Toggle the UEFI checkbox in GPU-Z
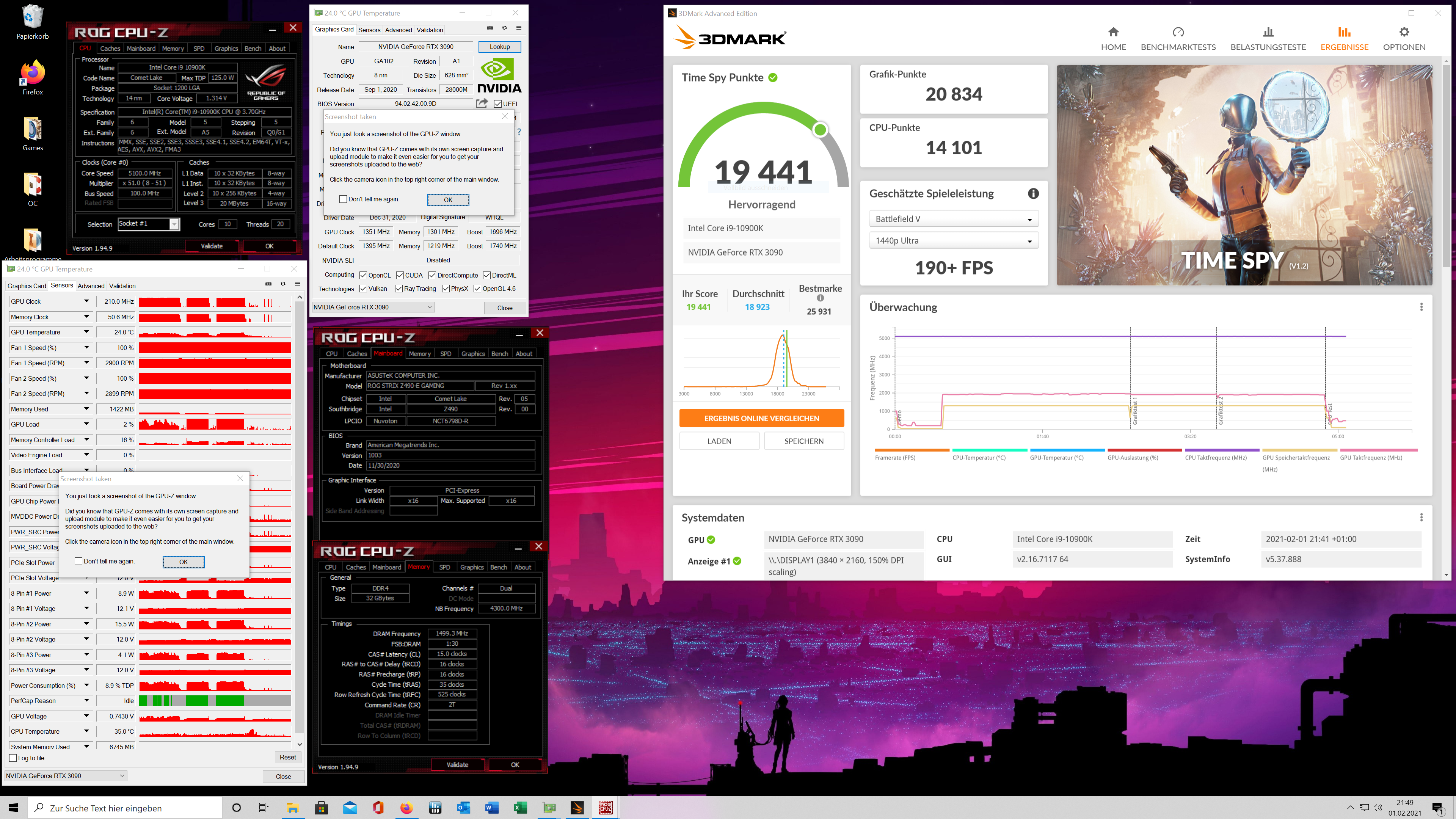This screenshot has height=819, width=1456. point(497,104)
